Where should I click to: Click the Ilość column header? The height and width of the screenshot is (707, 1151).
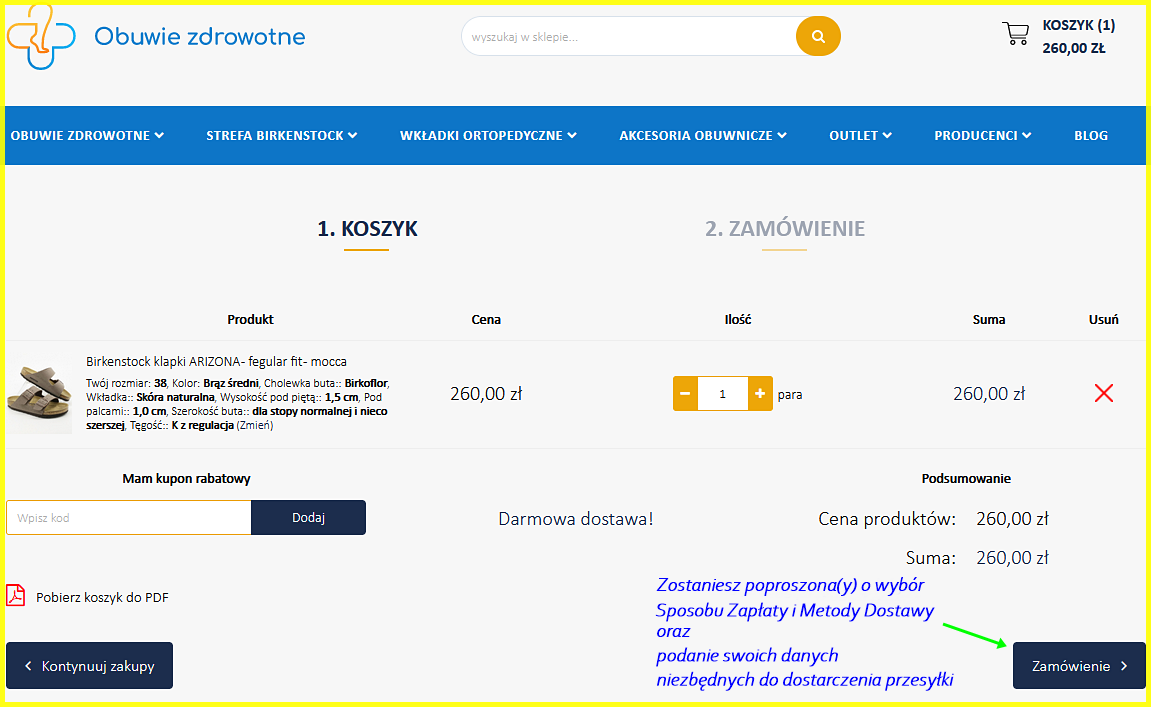point(738,319)
